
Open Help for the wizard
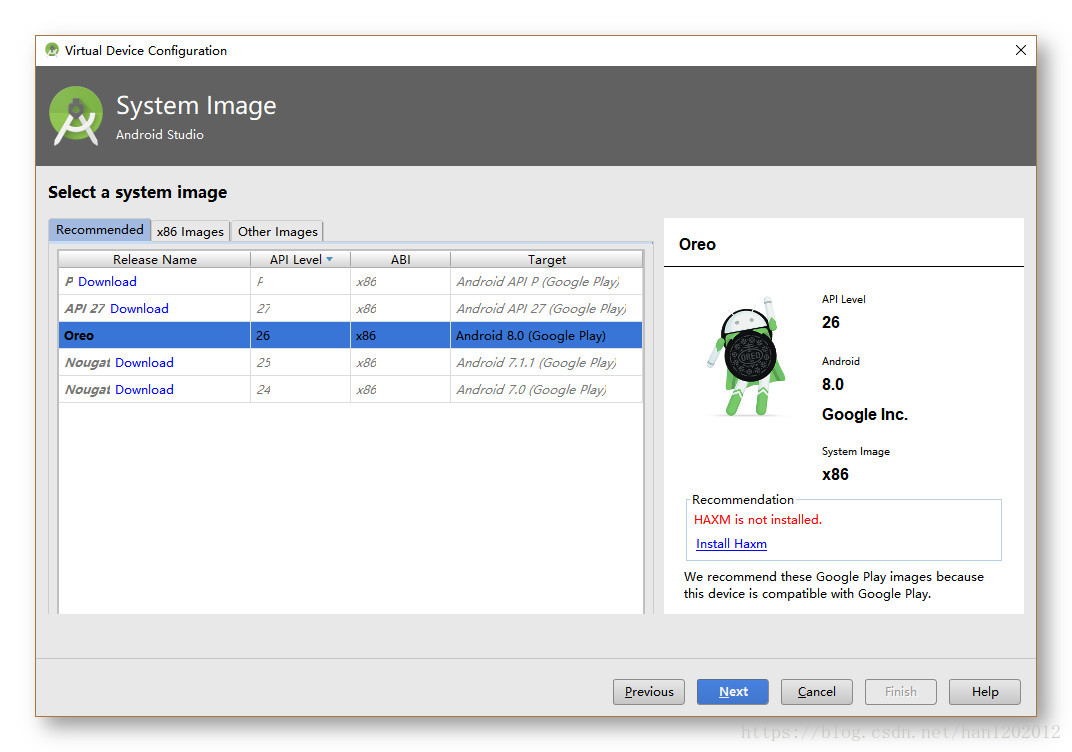pos(985,692)
